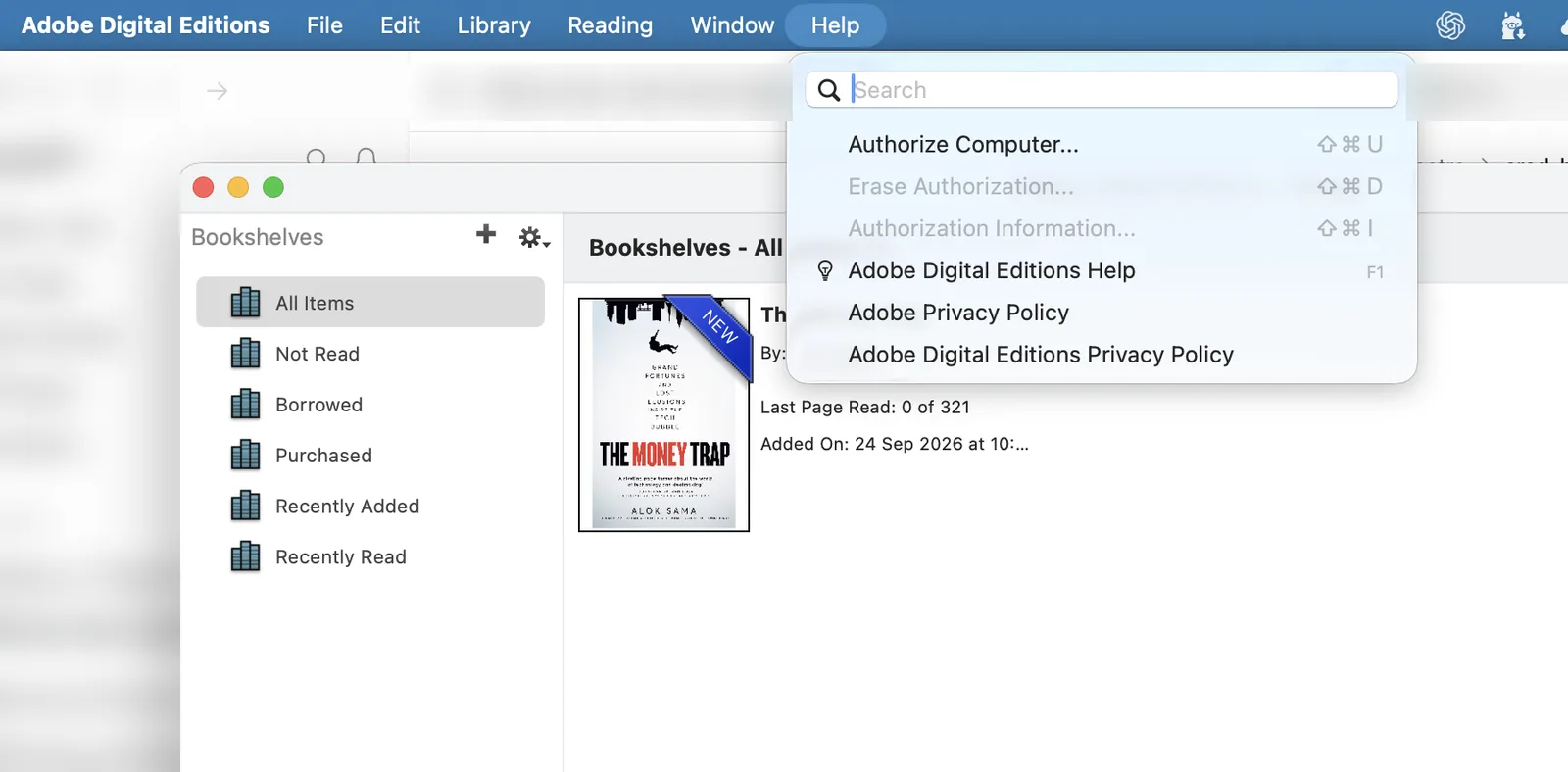The image size is (1568, 772).
Task: Zoom the library window with green button
Action: click(x=273, y=187)
